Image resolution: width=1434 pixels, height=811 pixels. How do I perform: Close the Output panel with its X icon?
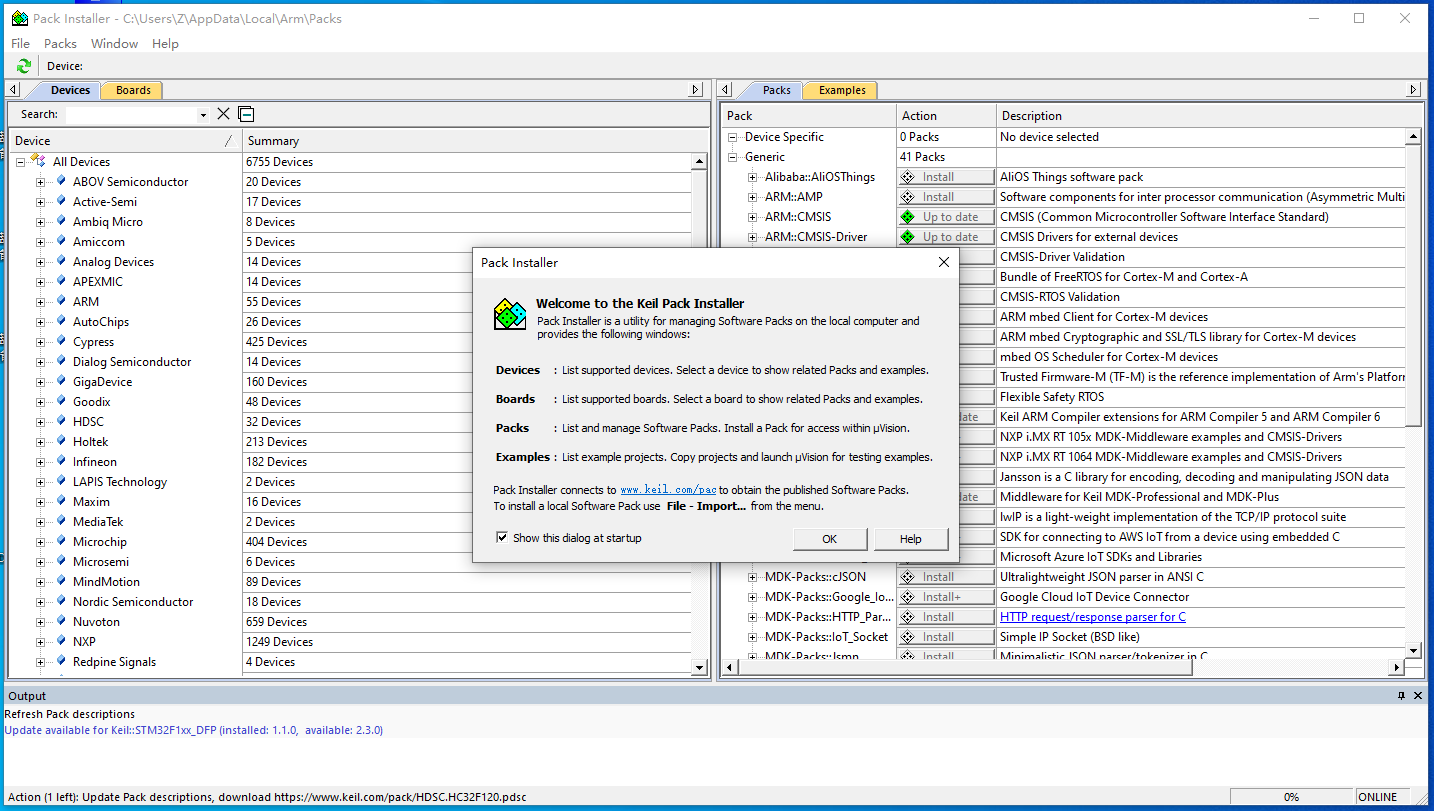[x=1417, y=696]
